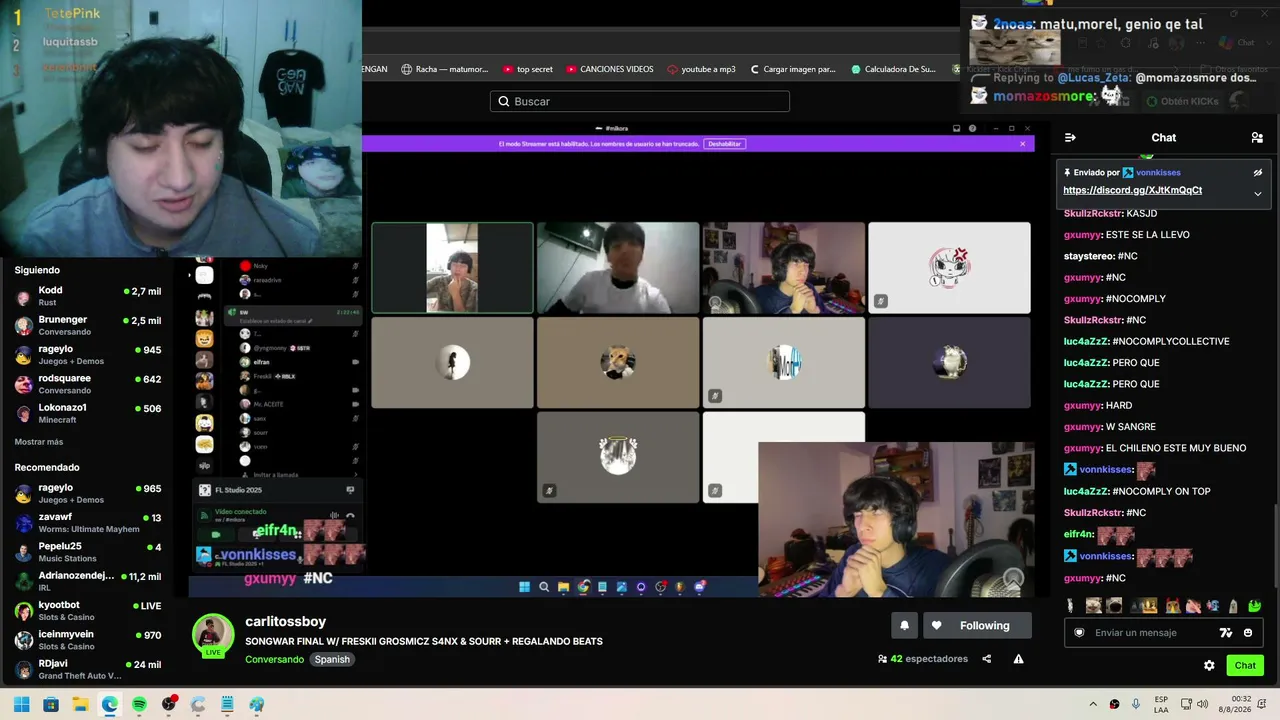The height and width of the screenshot is (720, 1280).
Task: Open the chat identity shield icon
Action: pos(1079,633)
